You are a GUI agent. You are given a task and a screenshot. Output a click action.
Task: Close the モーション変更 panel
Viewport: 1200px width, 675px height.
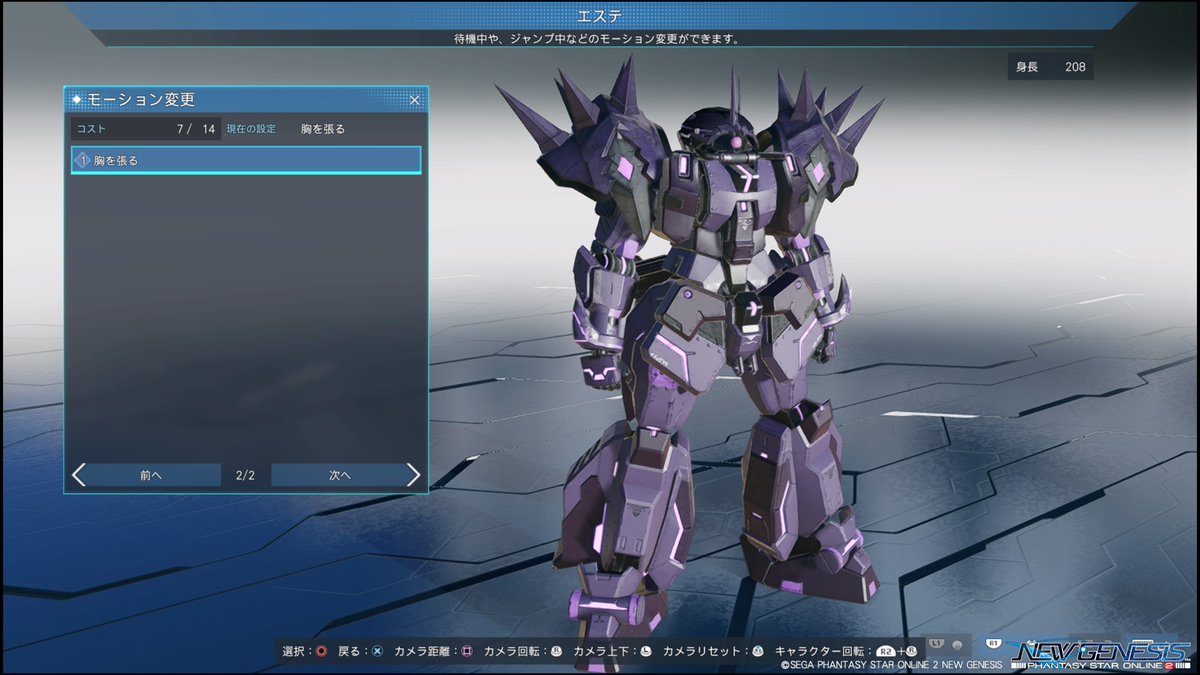click(415, 100)
